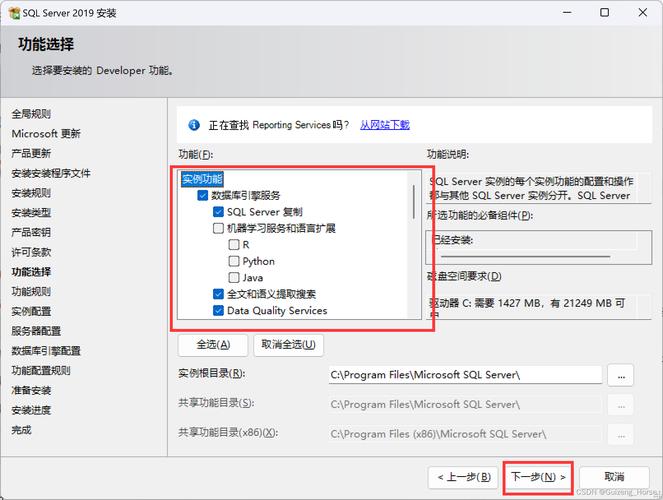The height and width of the screenshot is (500, 663).
Task: Tick the Python feature checkbox
Action: click(x=234, y=261)
